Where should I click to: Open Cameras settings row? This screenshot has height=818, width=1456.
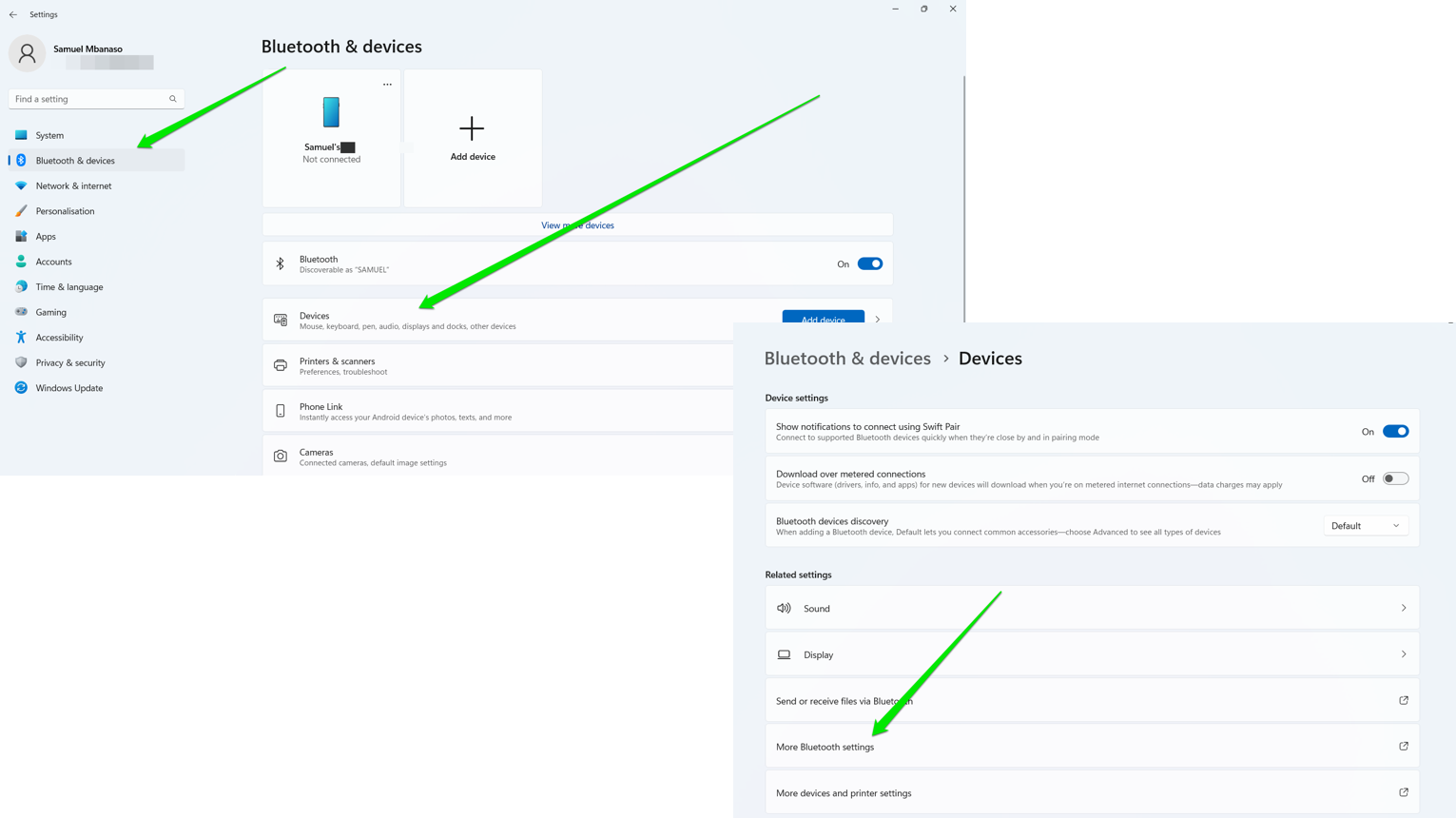tap(498, 456)
